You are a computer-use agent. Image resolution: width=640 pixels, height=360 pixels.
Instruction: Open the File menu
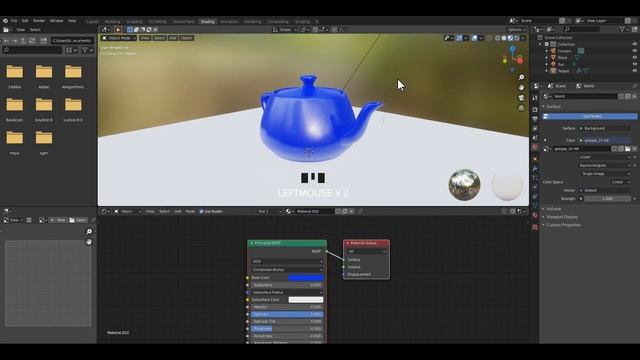(x=14, y=20)
